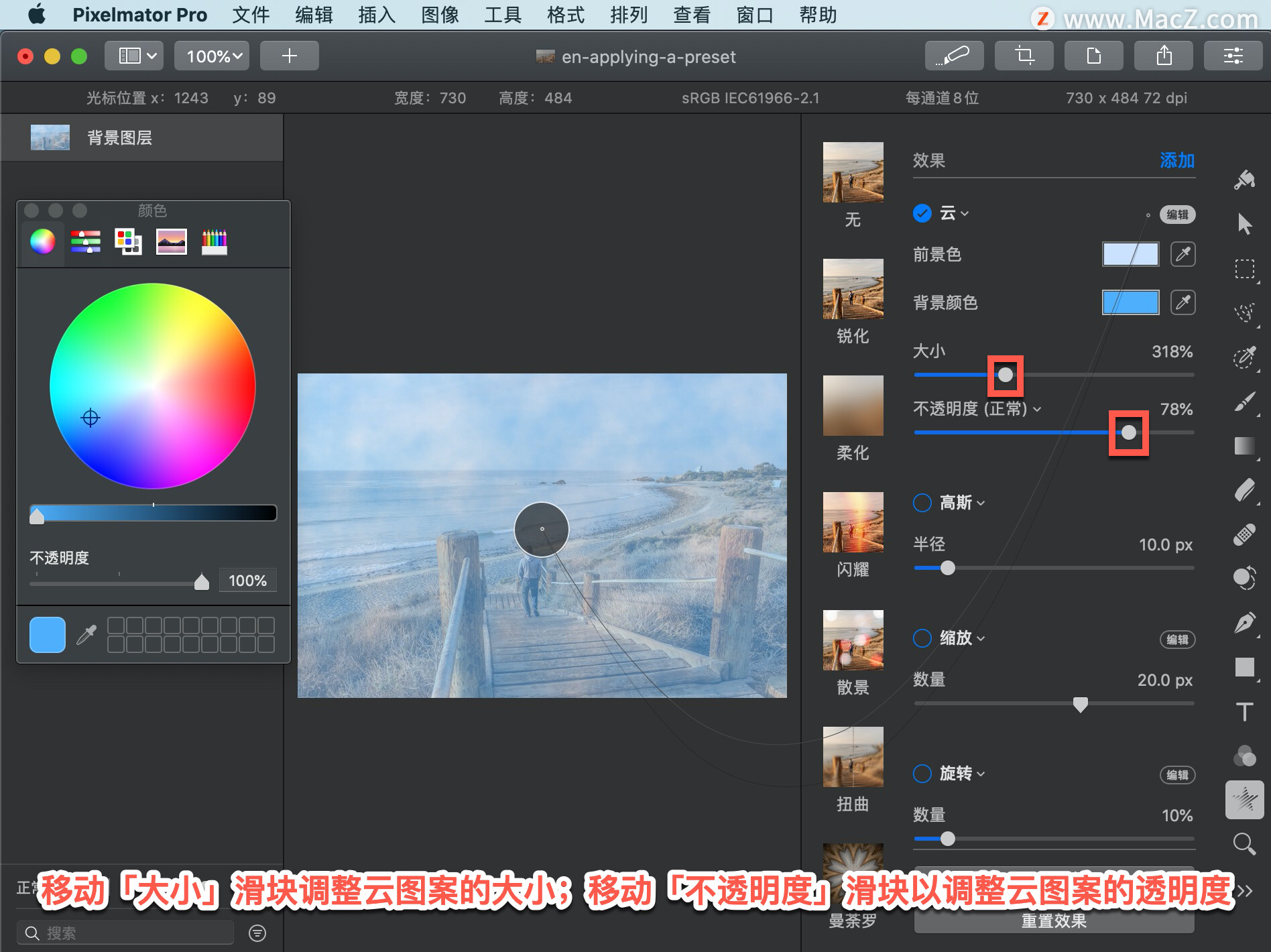
Task: Open the Share icon in toolbar
Action: pos(1163,56)
